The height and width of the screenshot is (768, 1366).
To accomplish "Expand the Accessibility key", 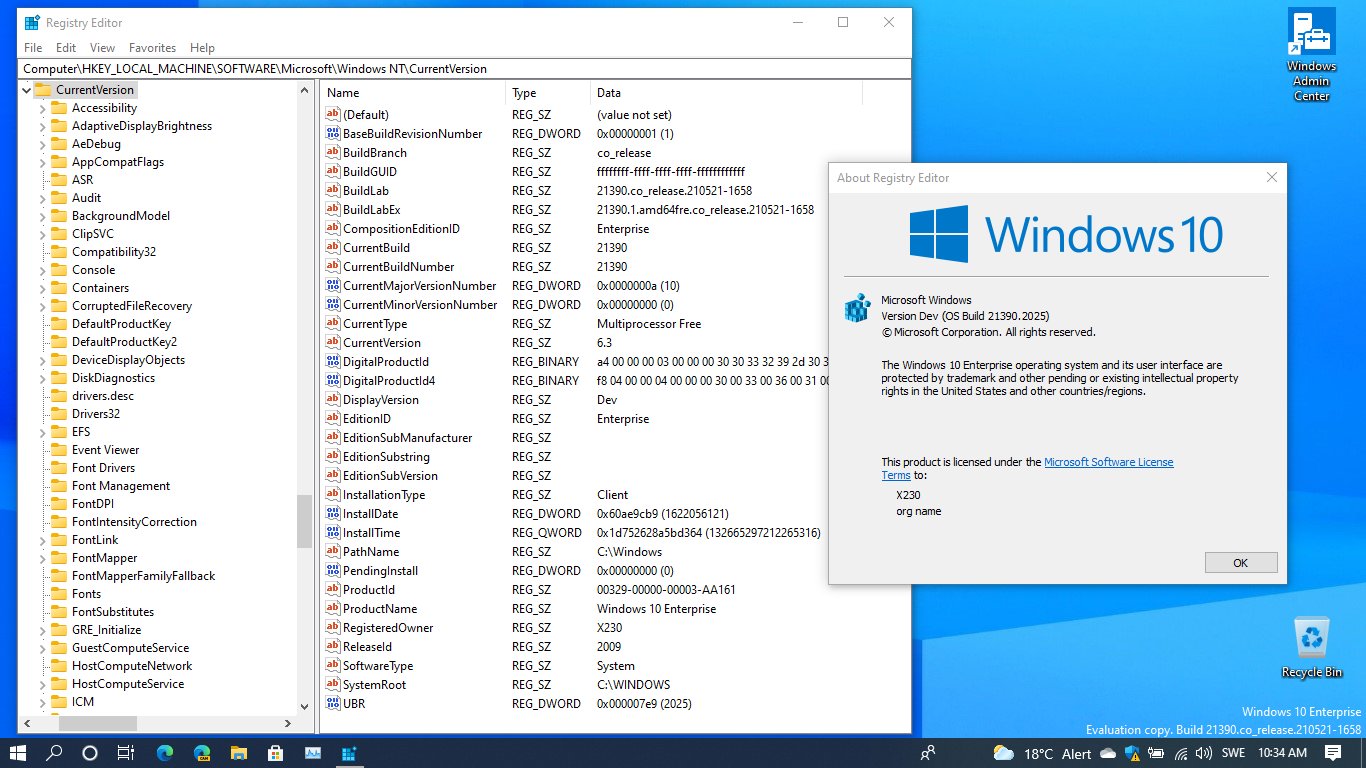I will [43, 108].
